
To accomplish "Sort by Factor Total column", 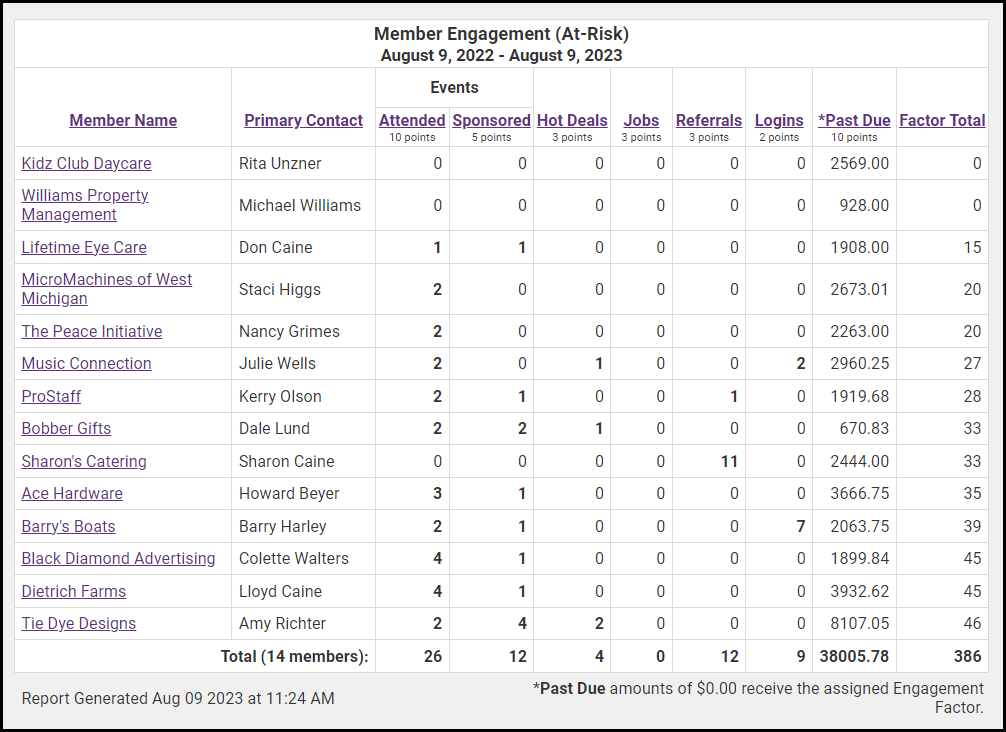I will [942, 120].
